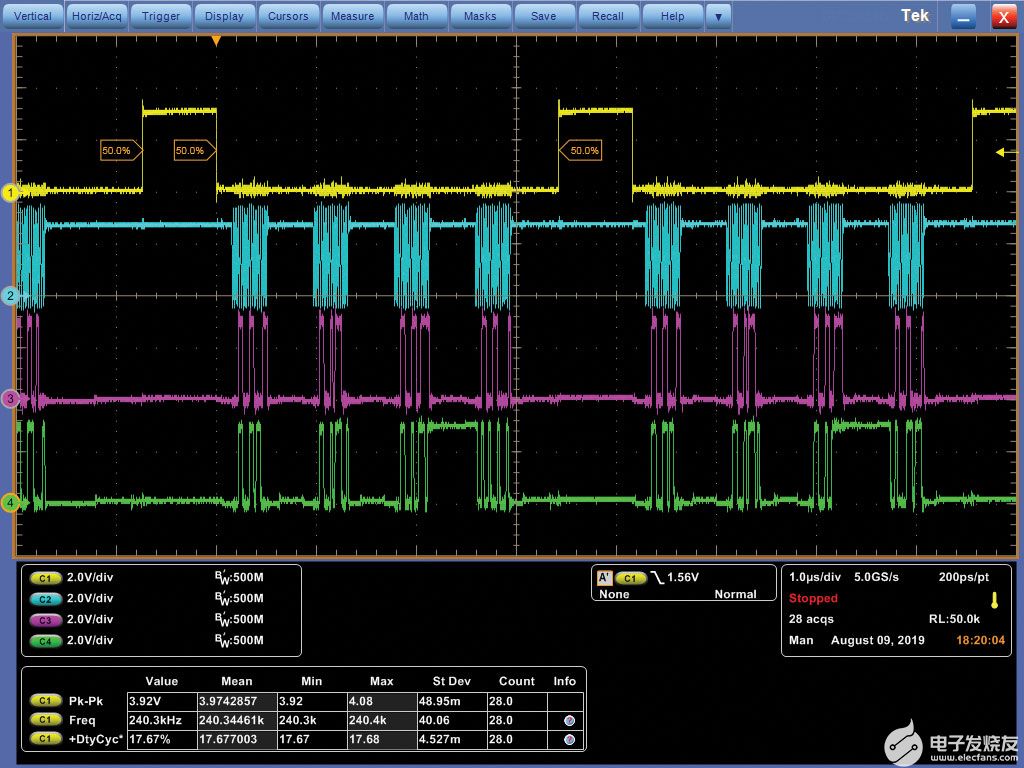Open the Vertical menu
This screenshot has height=768, width=1024.
pos(33,16)
